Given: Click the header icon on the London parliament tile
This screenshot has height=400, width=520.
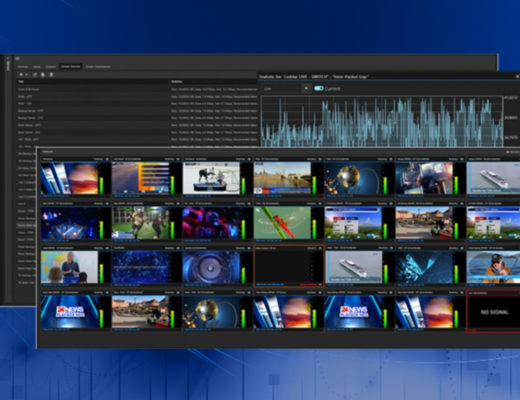Looking at the screenshot, I should click(320, 159).
